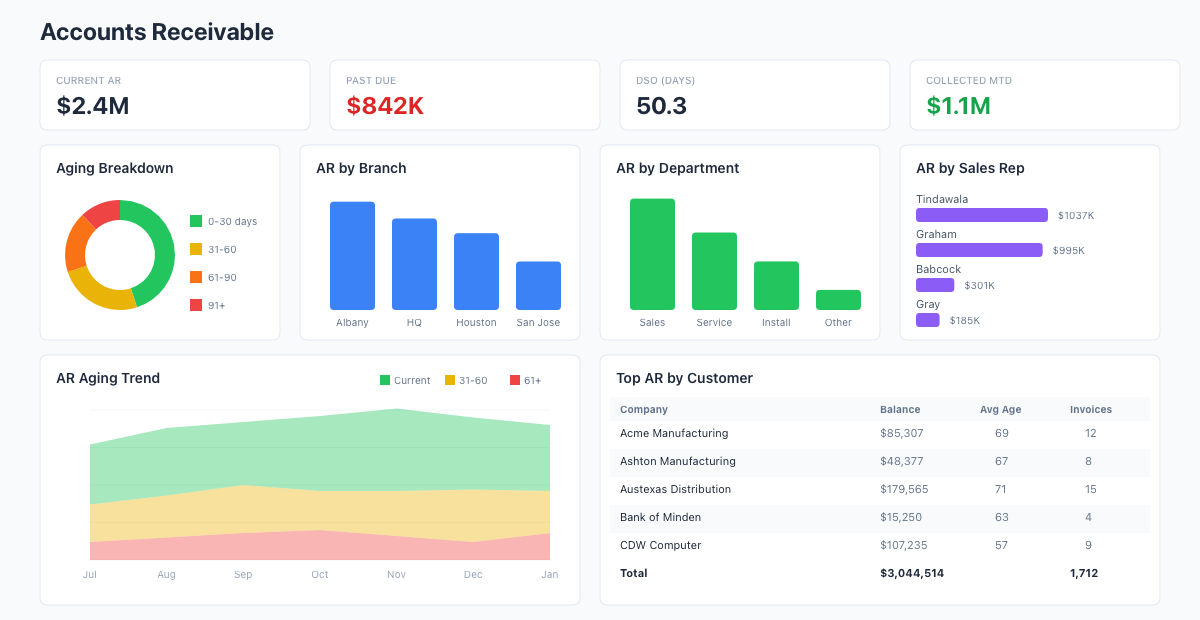Select the CDW Computer customer row
Image resolution: width=1200 pixels, height=620 pixels.
(x=660, y=545)
